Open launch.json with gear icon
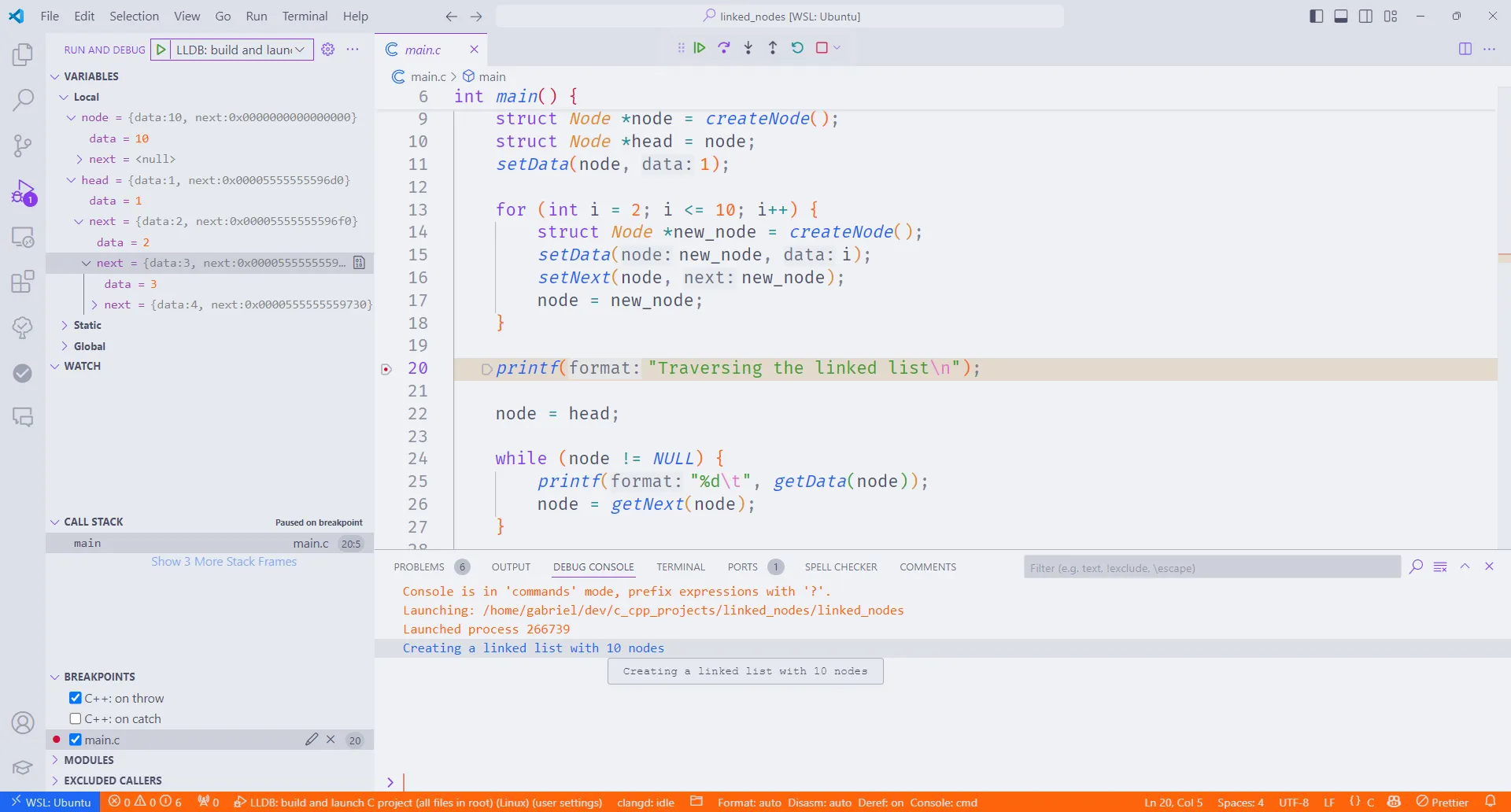Screen dimensions: 1511x812 click(x=328, y=50)
